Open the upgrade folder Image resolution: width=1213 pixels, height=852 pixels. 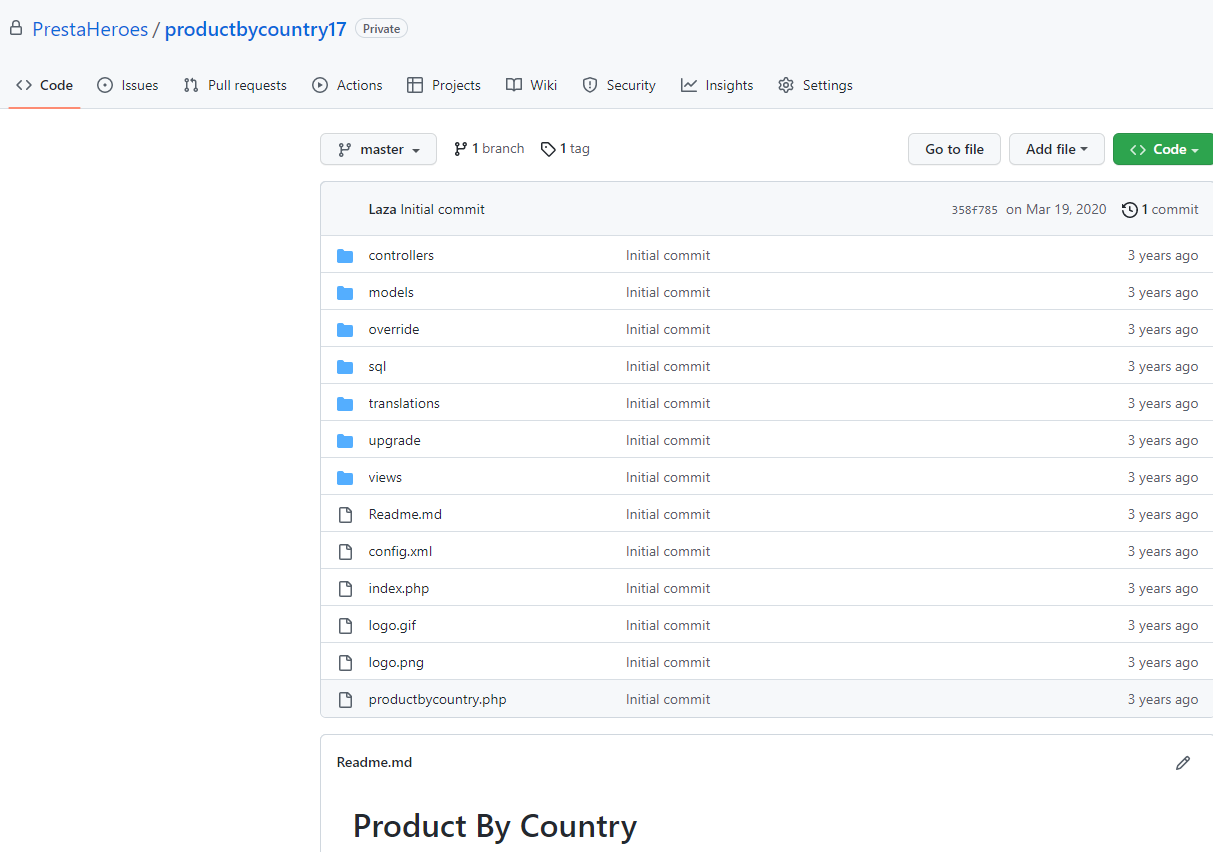coord(394,441)
